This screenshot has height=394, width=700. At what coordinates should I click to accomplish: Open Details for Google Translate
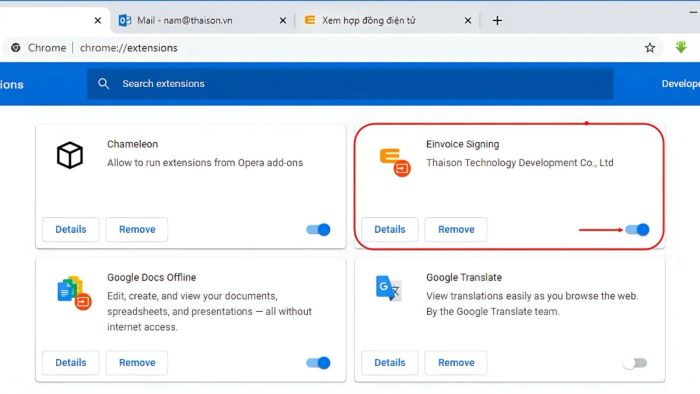pos(390,363)
